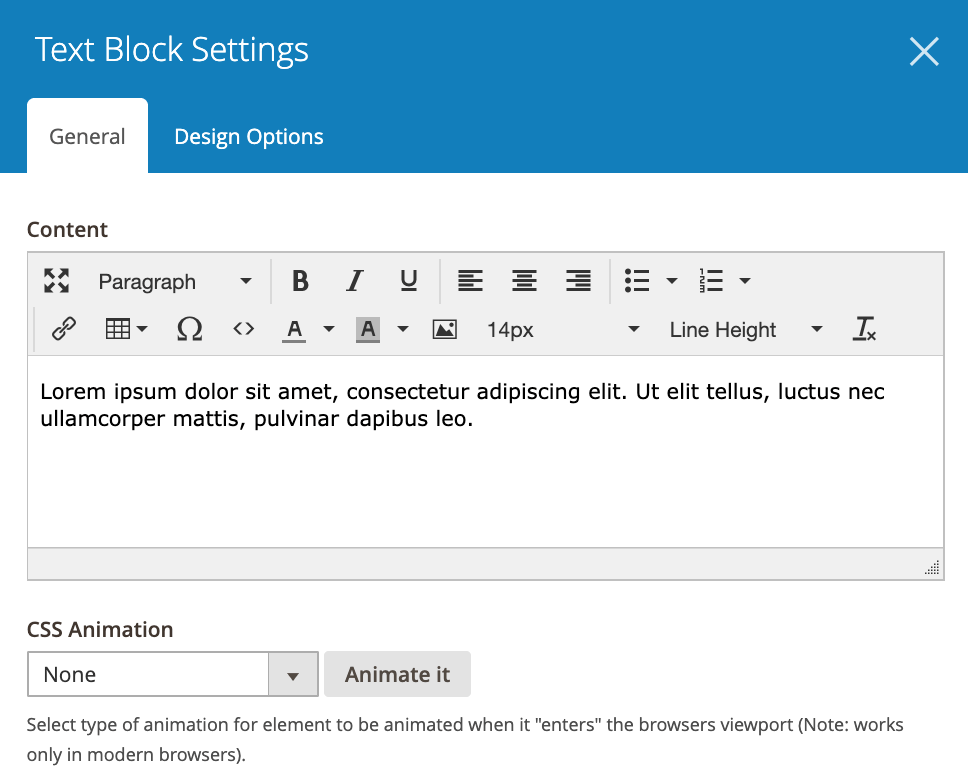Open source code view icon
Screen dimensions: 968x775
[x=243, y=329]
